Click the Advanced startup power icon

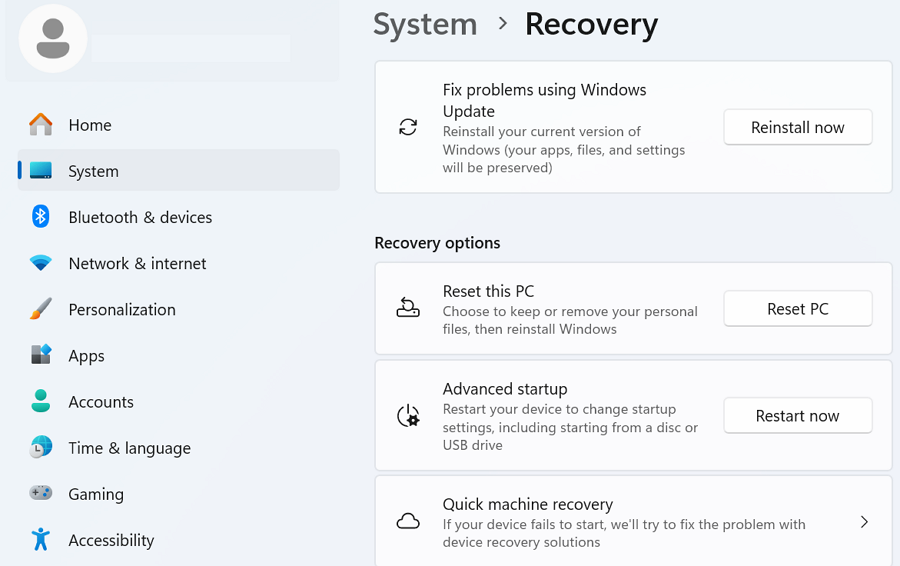tap(408, 416)
